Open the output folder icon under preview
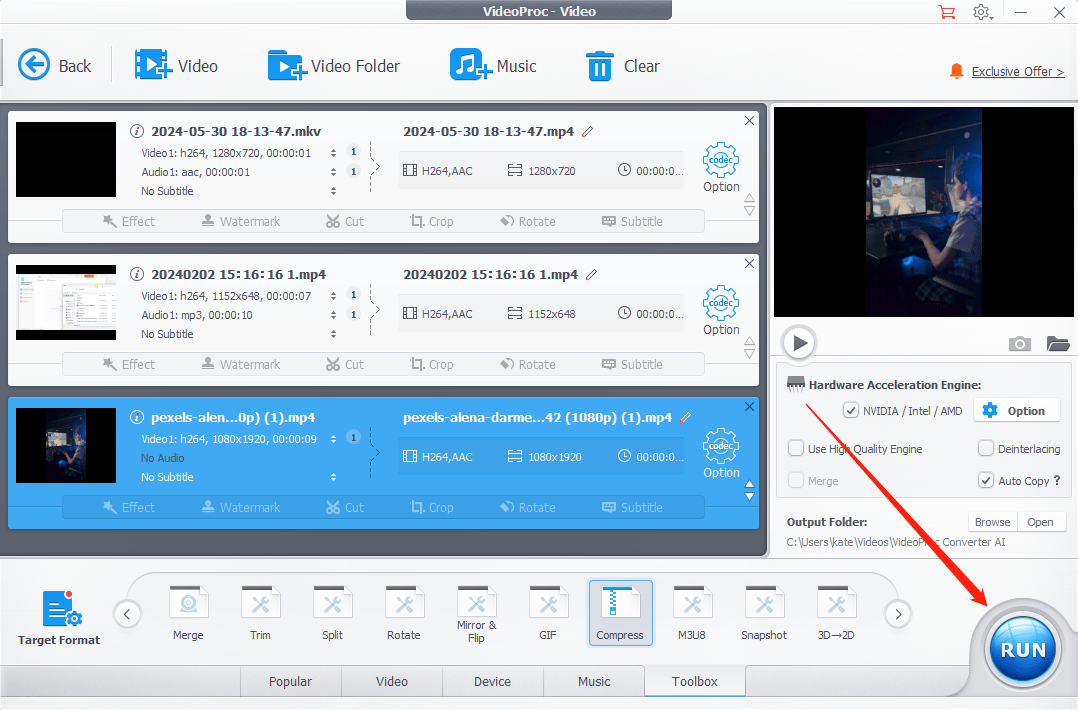This screenshot has height=710, width=1078. (1057, 343)
